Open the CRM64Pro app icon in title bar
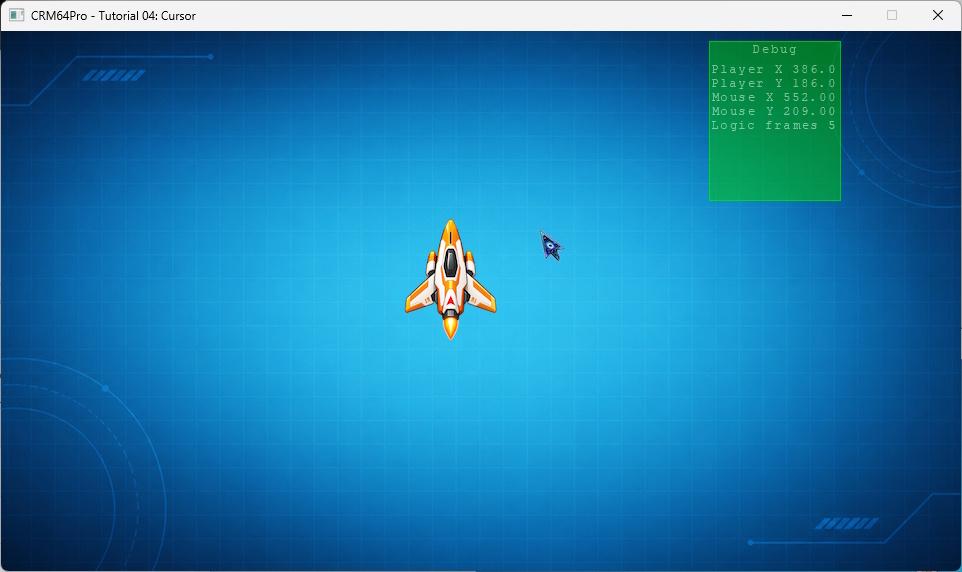962x572 pixels. click(17, 15)
